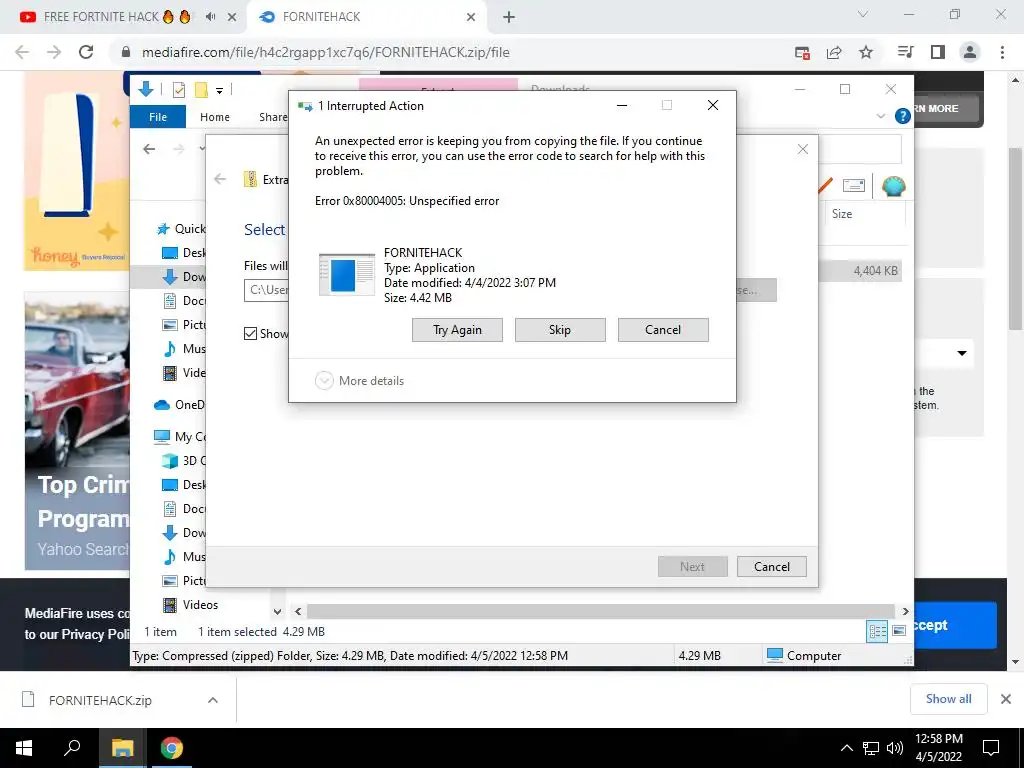The height and width of the screenshot is (768, 1024).
Task: Open FORNITEHACK.zip download options arrow
Action: pyautogui.click(x=213, y=700)
